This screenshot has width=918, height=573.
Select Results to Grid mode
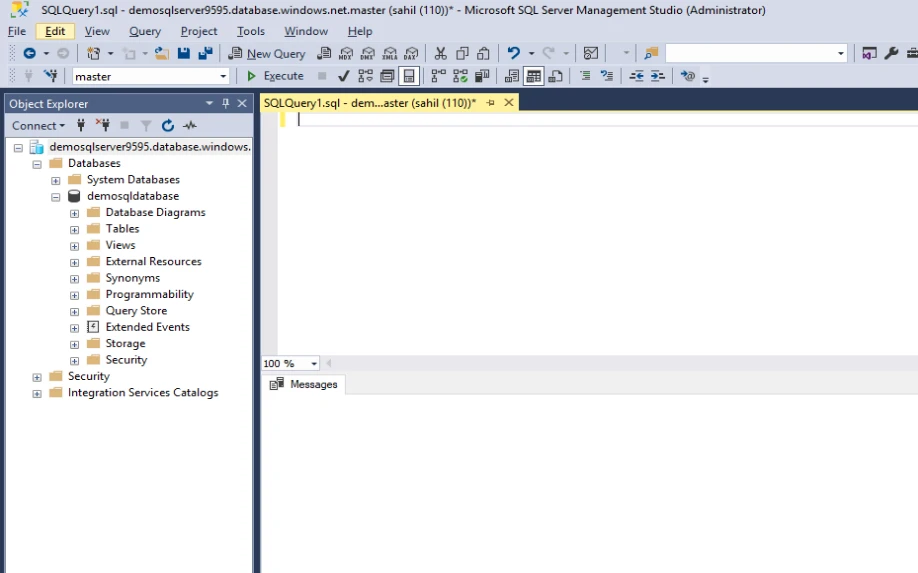click(533, 76)
